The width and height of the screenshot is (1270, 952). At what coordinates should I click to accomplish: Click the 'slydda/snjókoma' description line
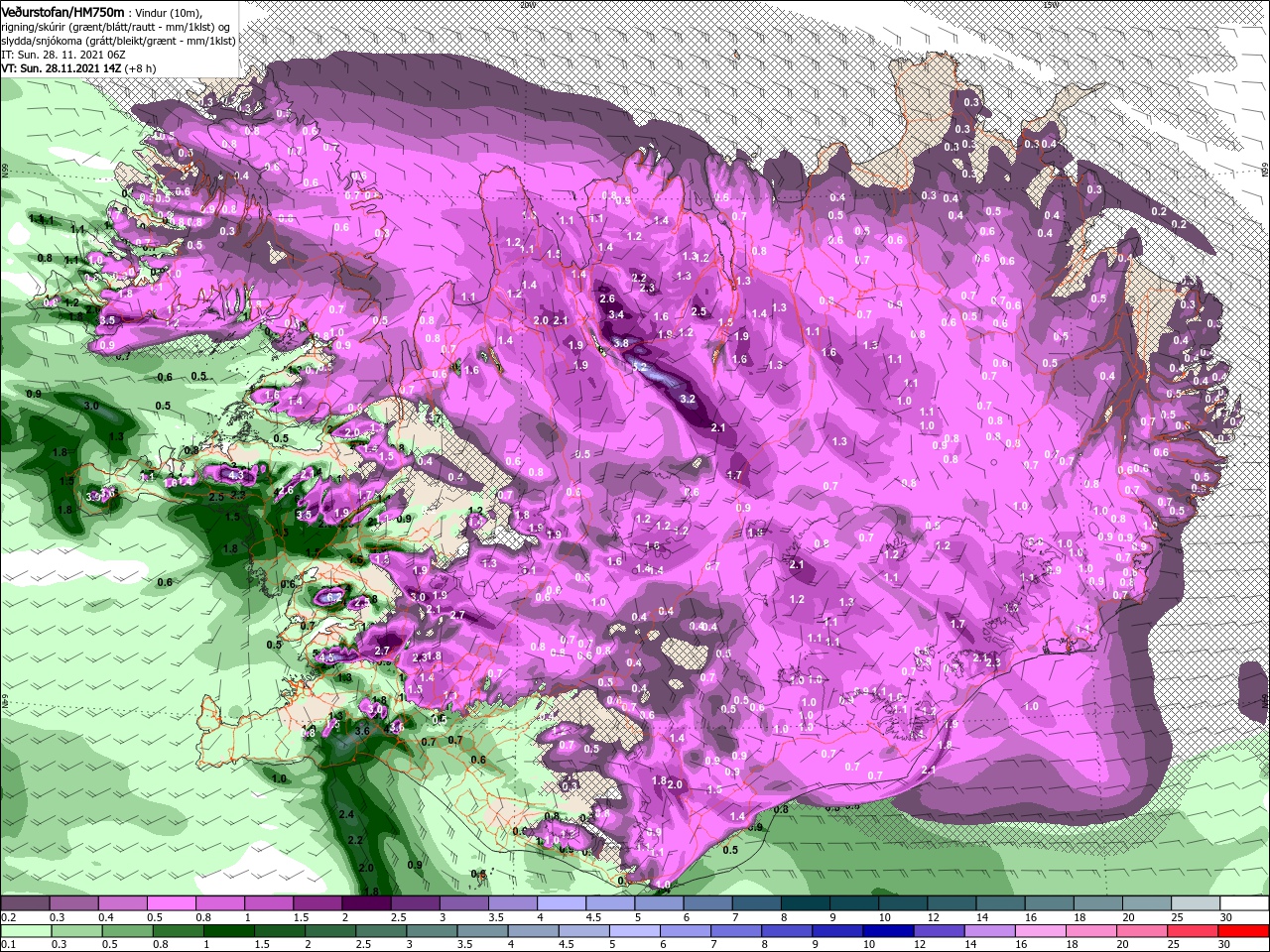118,41
